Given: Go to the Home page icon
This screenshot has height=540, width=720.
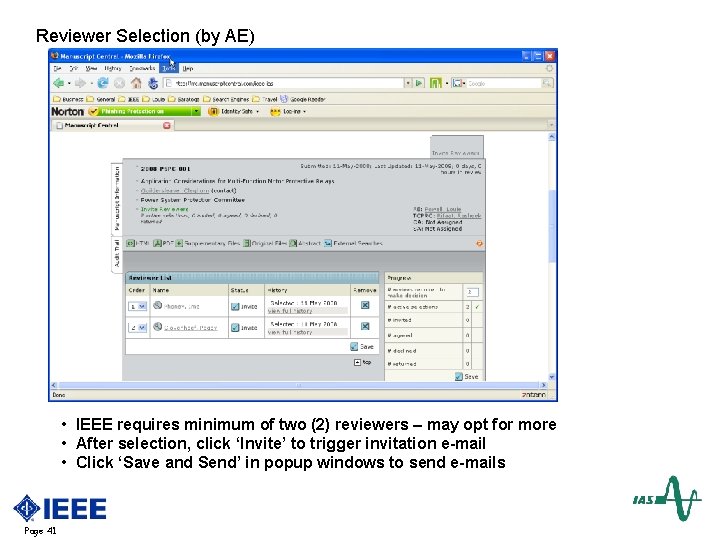Looking at the screenshot, I should 136,83.
